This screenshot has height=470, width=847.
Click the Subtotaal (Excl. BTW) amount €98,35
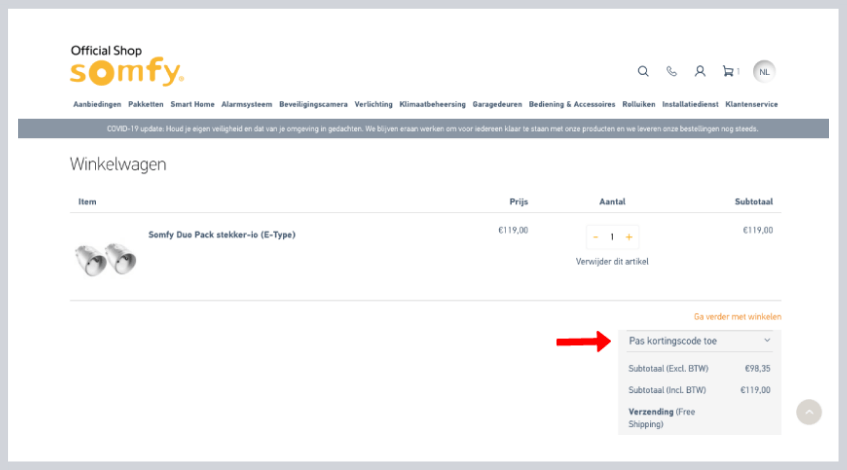[757, 368]
